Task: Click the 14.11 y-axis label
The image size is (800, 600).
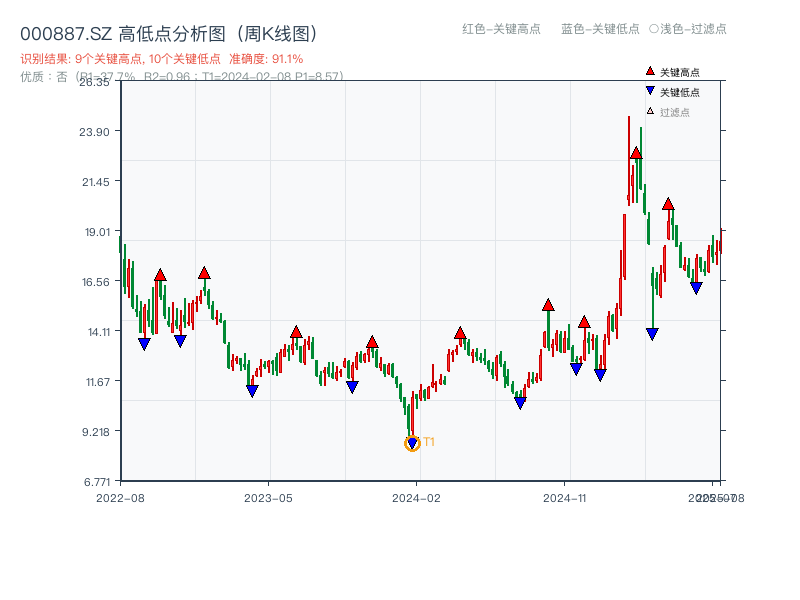Action: (x=98, y=332)
